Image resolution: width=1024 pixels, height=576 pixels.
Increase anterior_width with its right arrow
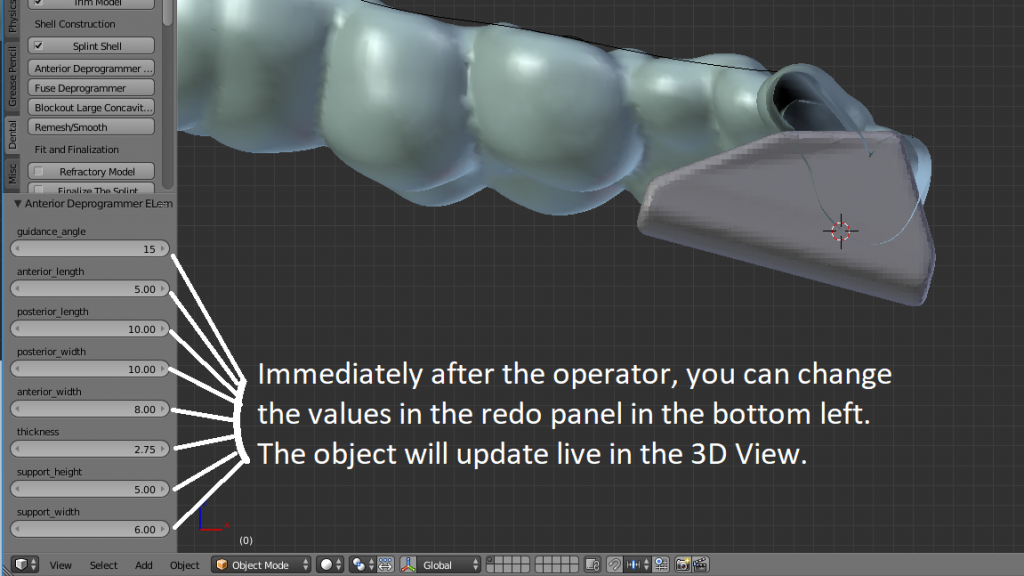163,409
